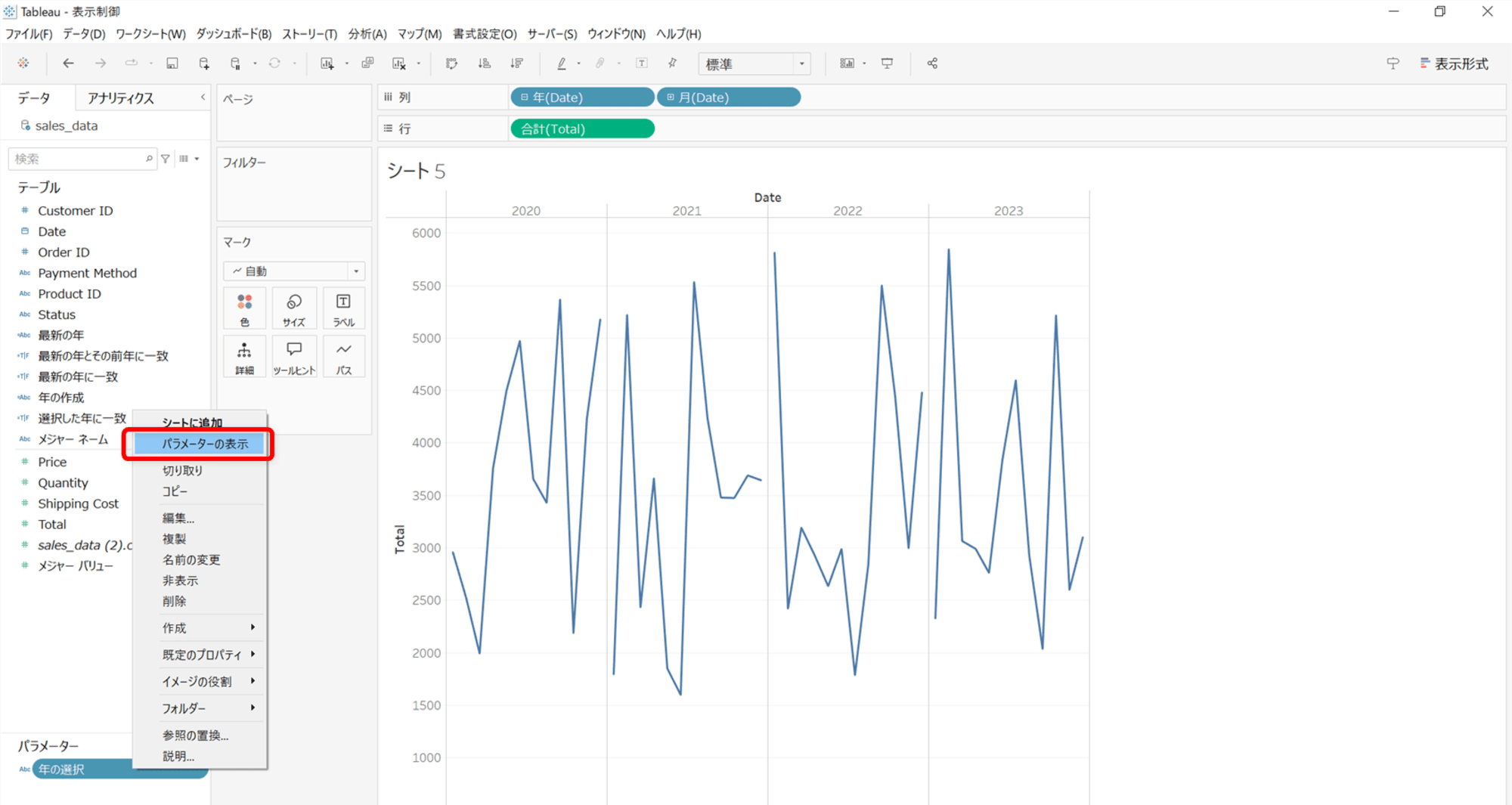This screenshot has width=1512, height=805.
Task: Open the ヘルプ(H) menu
Action: tap(678, 34)
